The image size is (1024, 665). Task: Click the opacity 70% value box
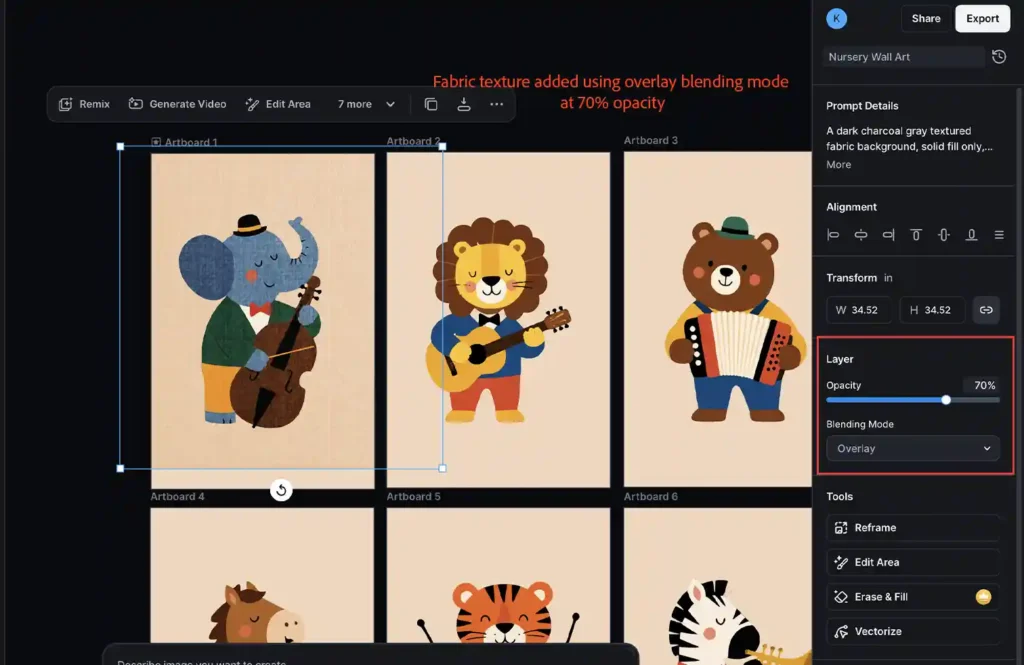(x=982, y=385)
